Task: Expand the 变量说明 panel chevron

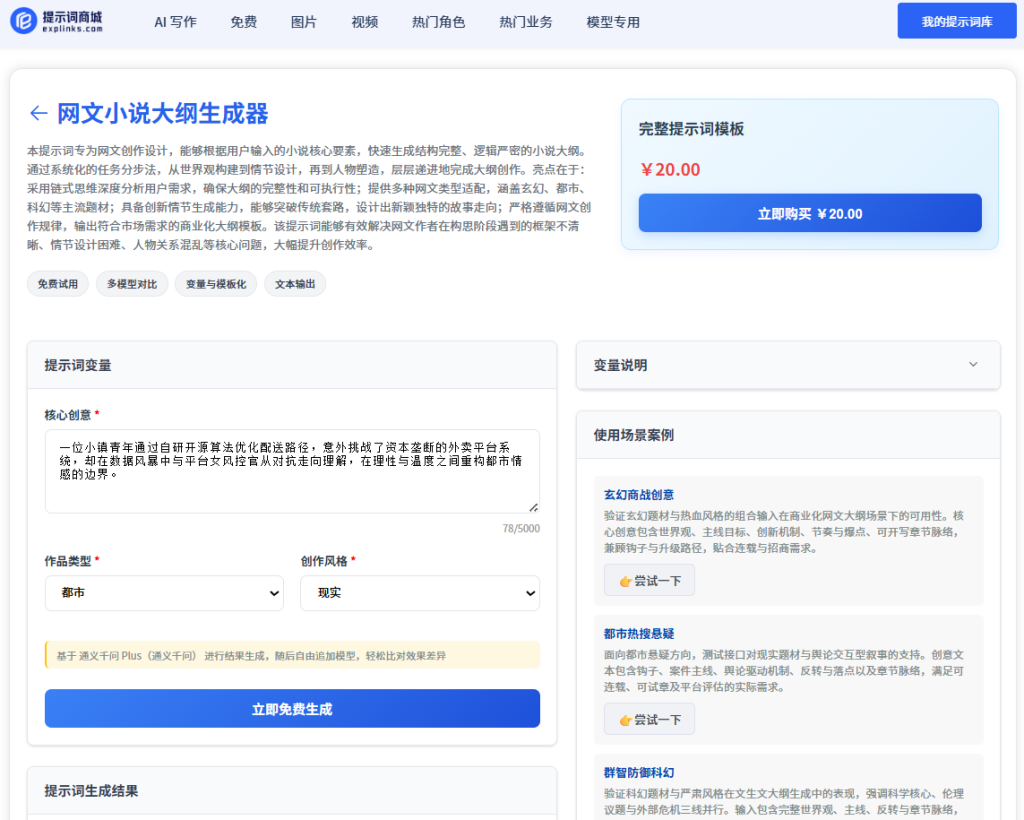Action: click(973, 365)
